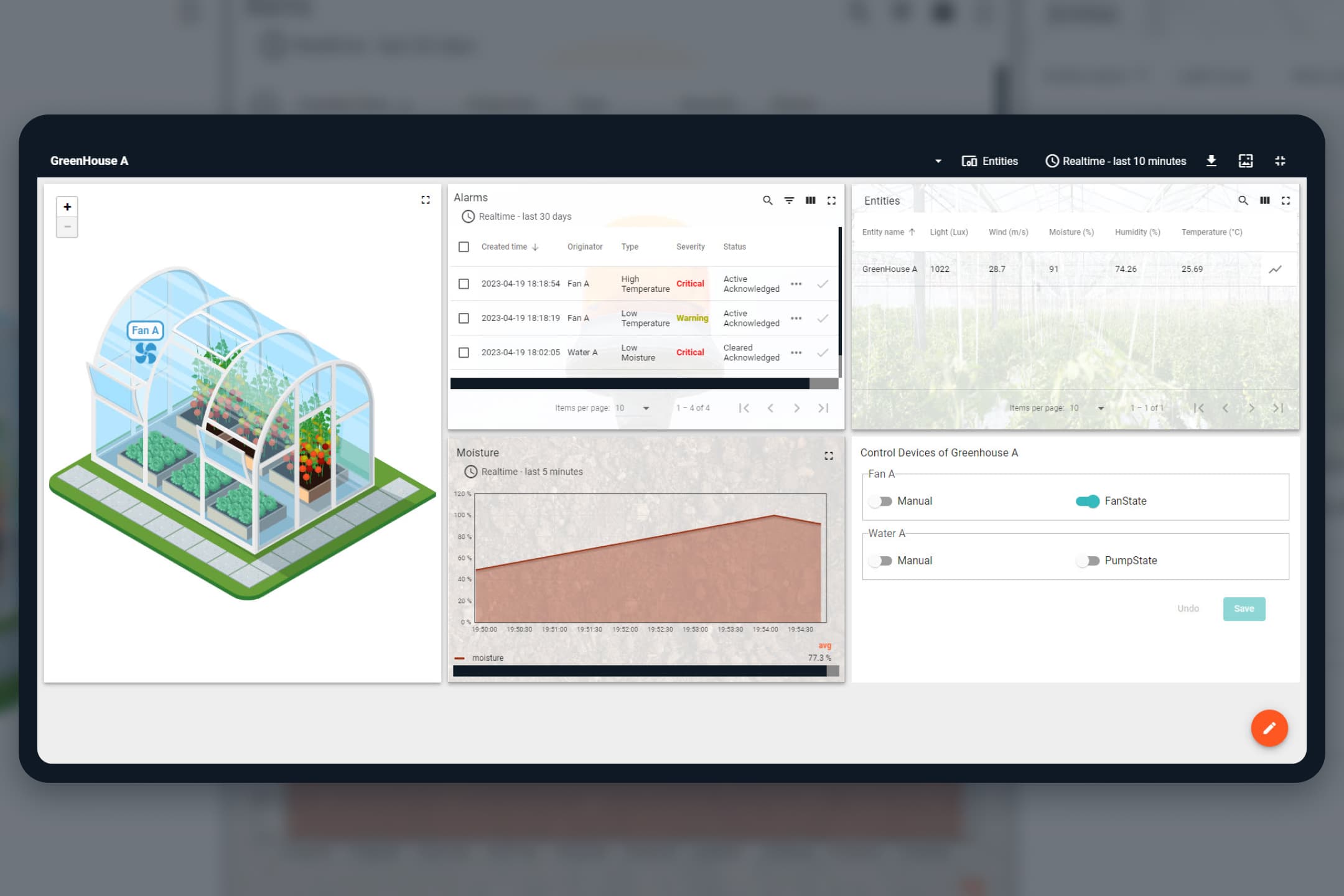1344x896 pixels.
Task: Open entities items per page dropdown
Action: 1087,408
